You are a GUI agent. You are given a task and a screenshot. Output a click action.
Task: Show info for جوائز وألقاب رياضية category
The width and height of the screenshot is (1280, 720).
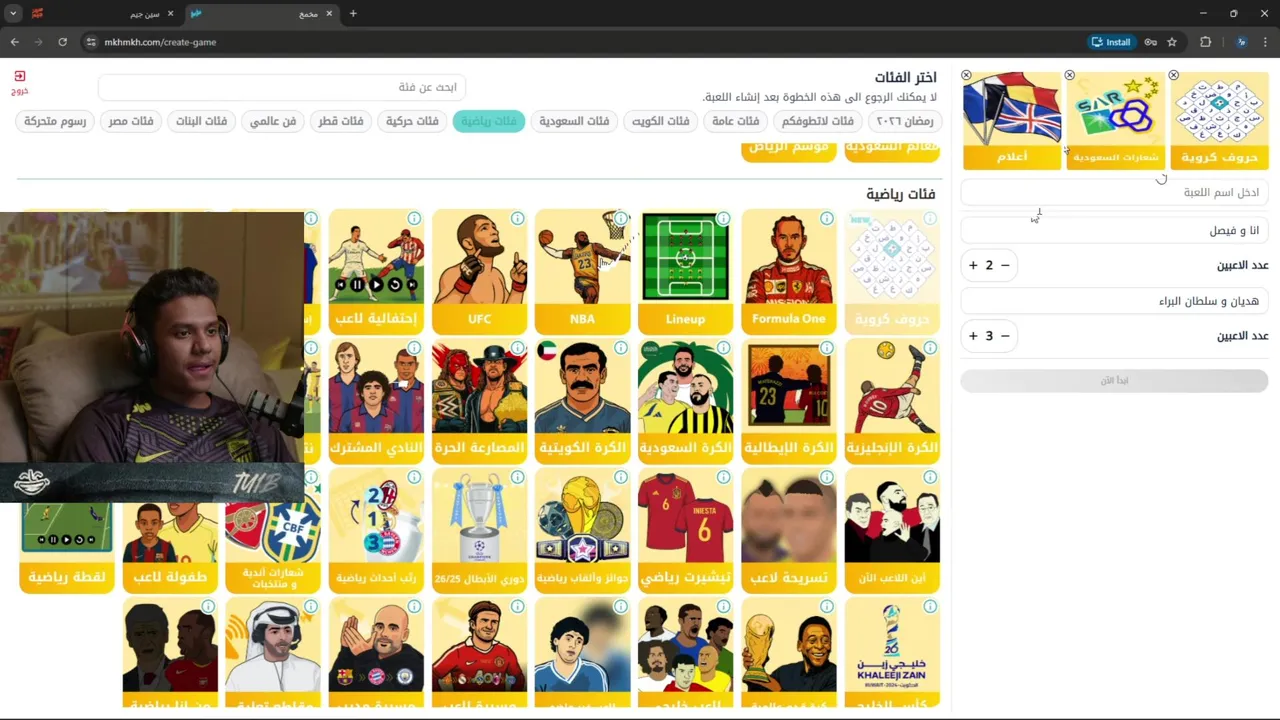[621, 478]
